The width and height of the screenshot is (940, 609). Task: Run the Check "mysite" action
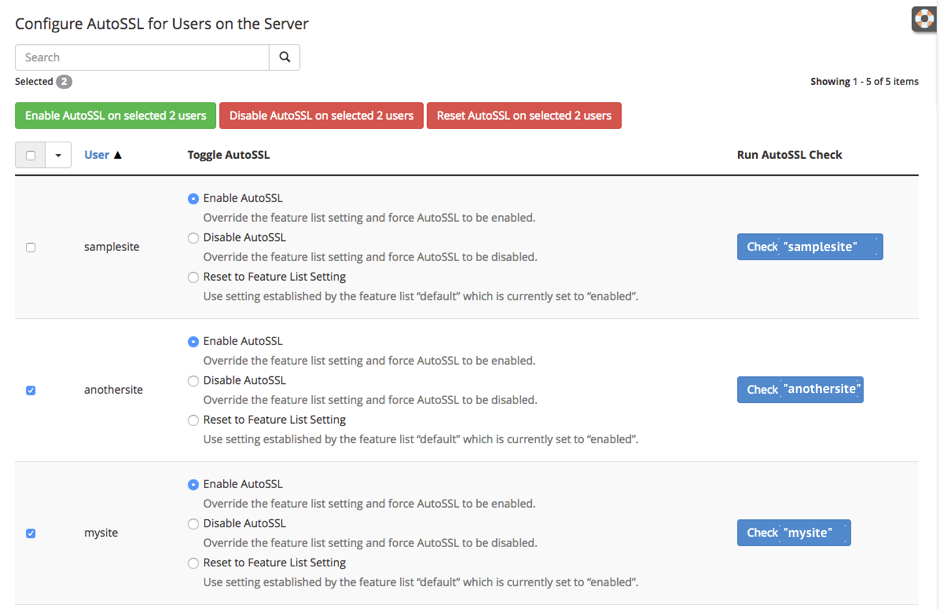(x=793, y=532)
